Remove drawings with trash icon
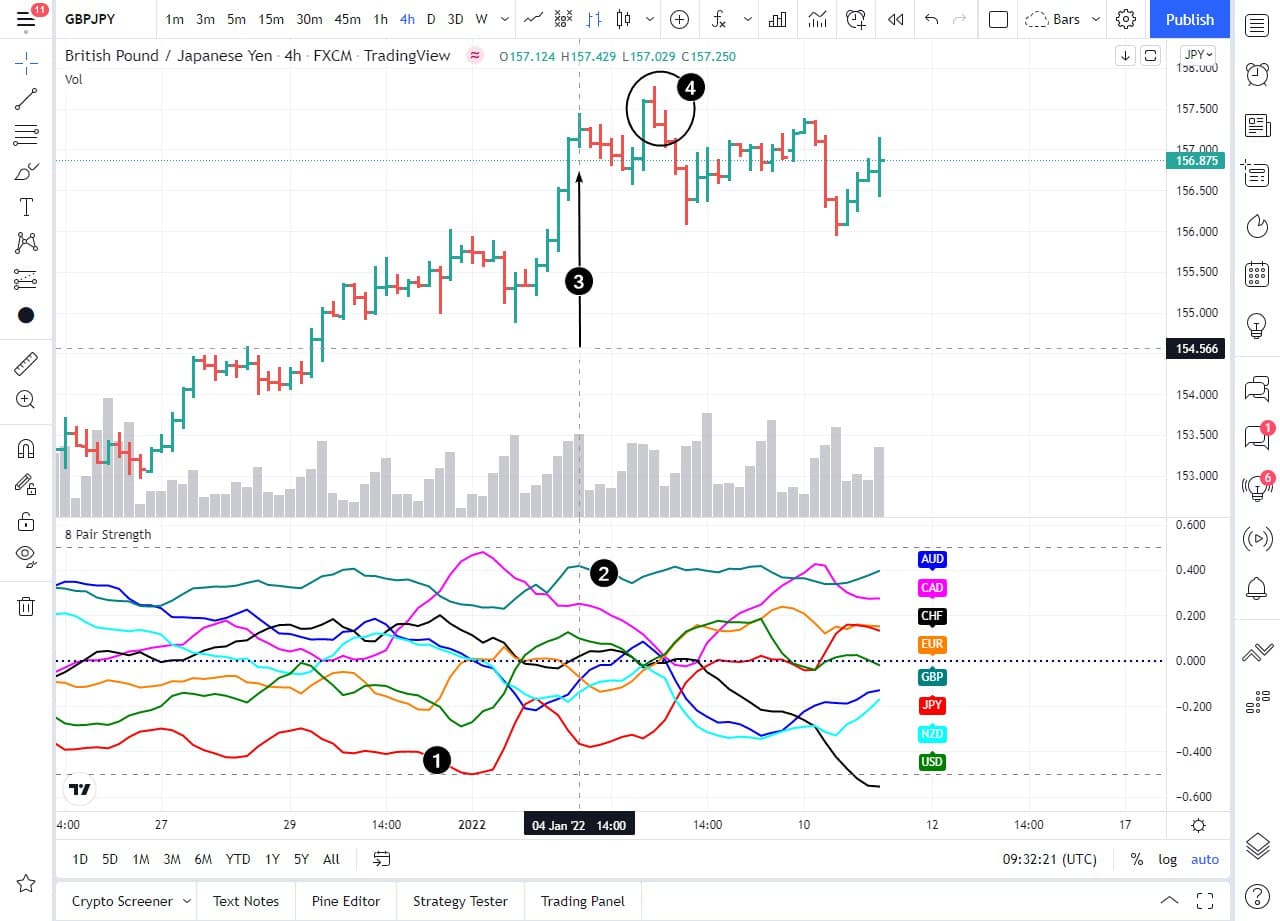This screenshot has height=921, width=1280. coord(26,605)
